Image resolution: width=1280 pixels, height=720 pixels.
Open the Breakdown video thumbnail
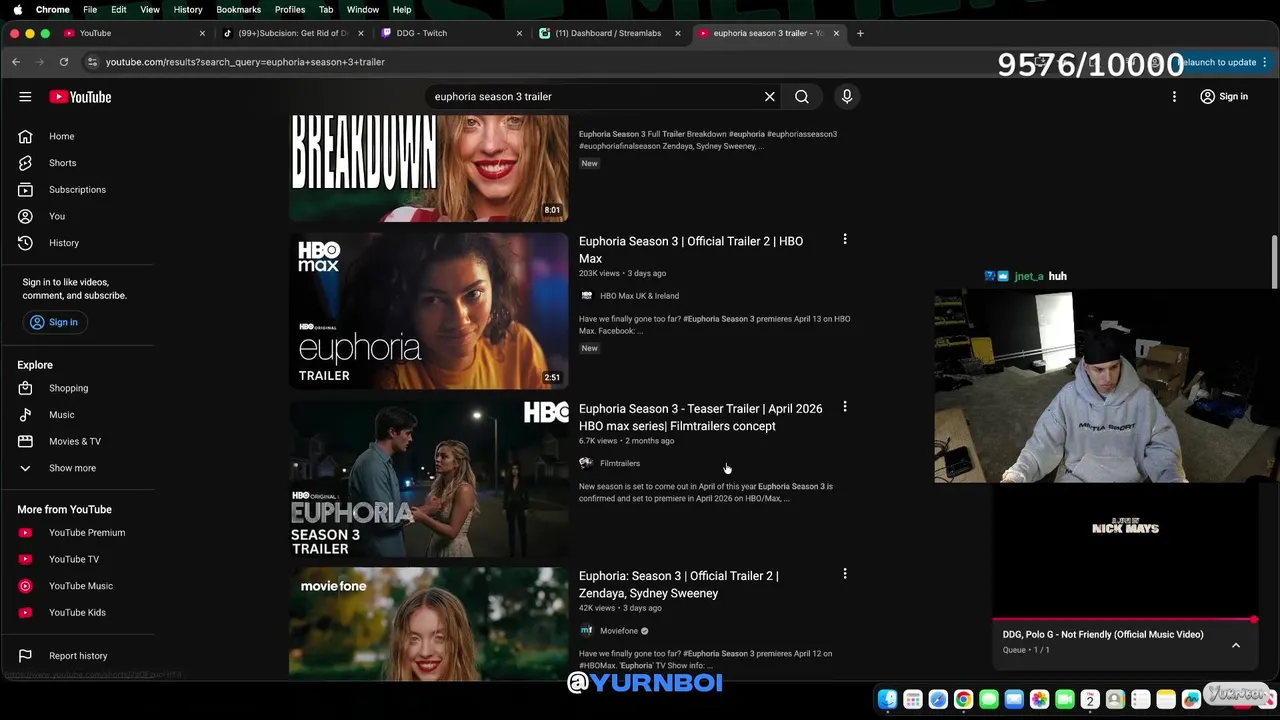coord(429,168)
